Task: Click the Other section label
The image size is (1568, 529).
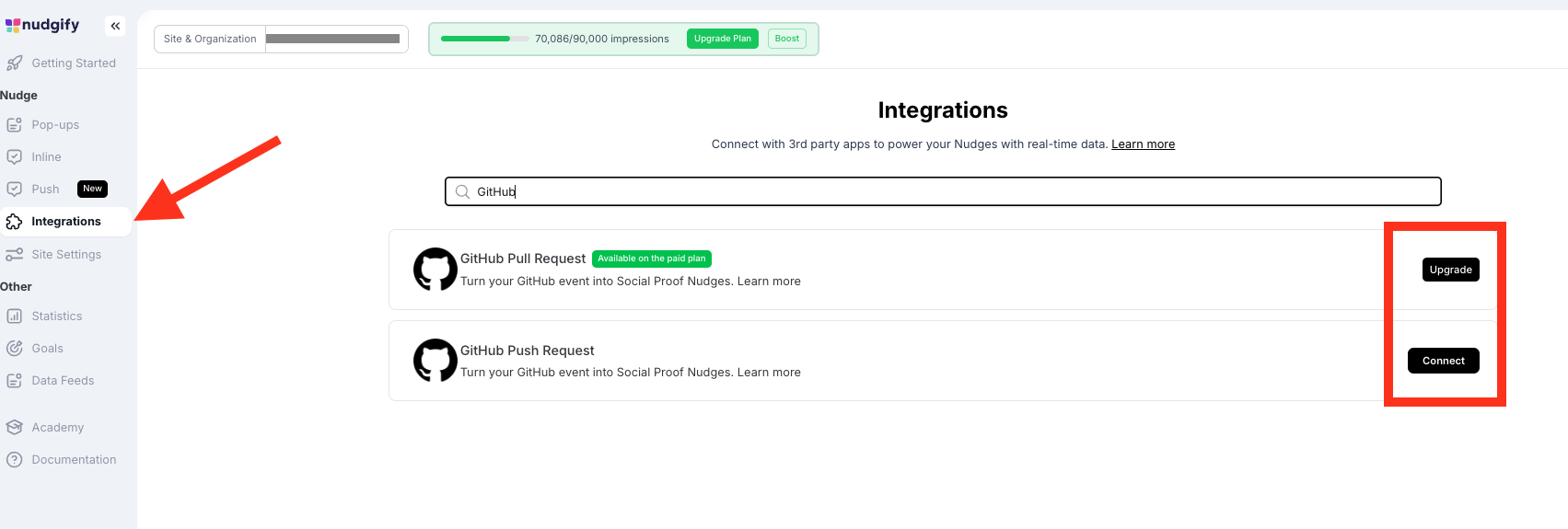Action: (16, 286)
